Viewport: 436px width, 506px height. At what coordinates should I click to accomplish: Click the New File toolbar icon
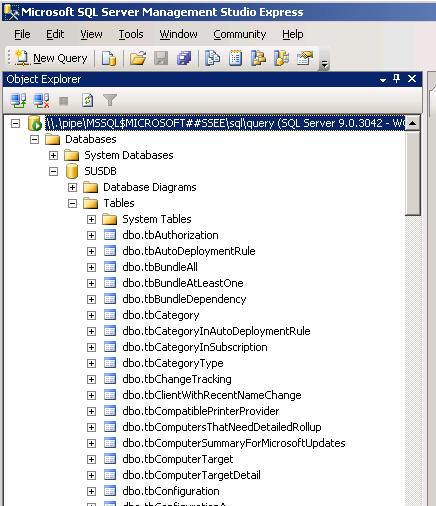click(109, 58)
